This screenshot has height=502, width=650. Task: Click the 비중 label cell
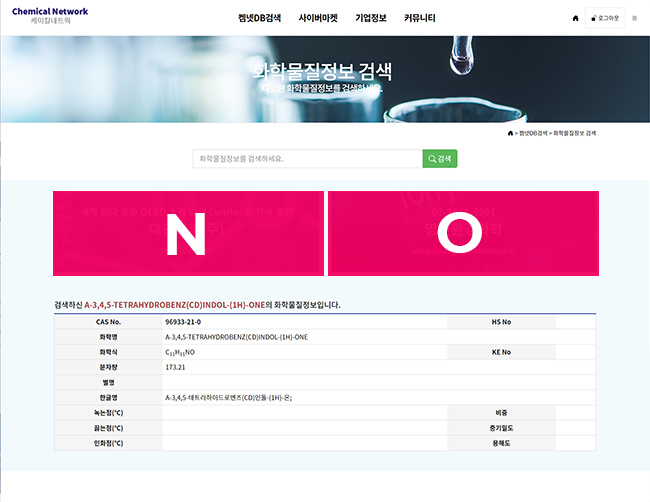pyautogui.click(x=501, y=413)
